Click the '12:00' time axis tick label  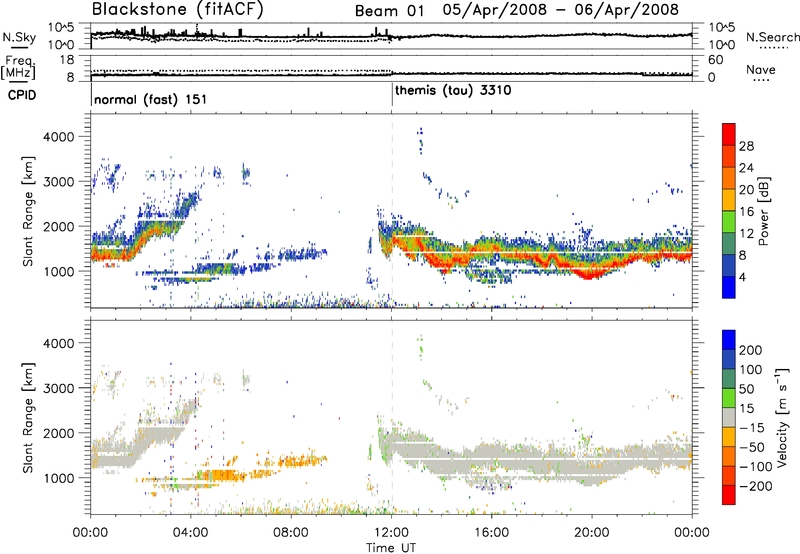pos(392,533)
